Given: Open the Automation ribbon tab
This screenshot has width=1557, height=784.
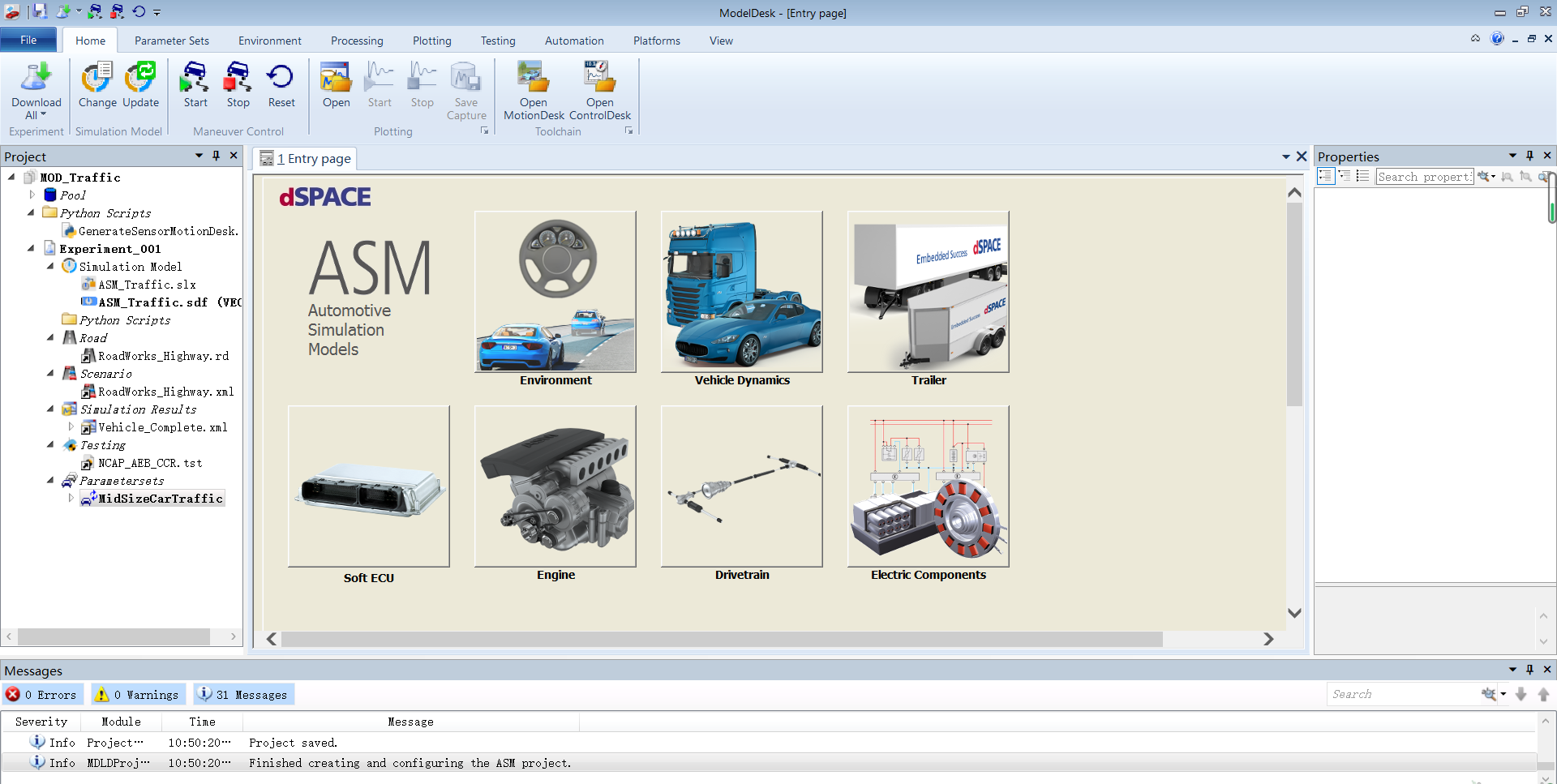Looking at the screenshot, I should 574,41.
